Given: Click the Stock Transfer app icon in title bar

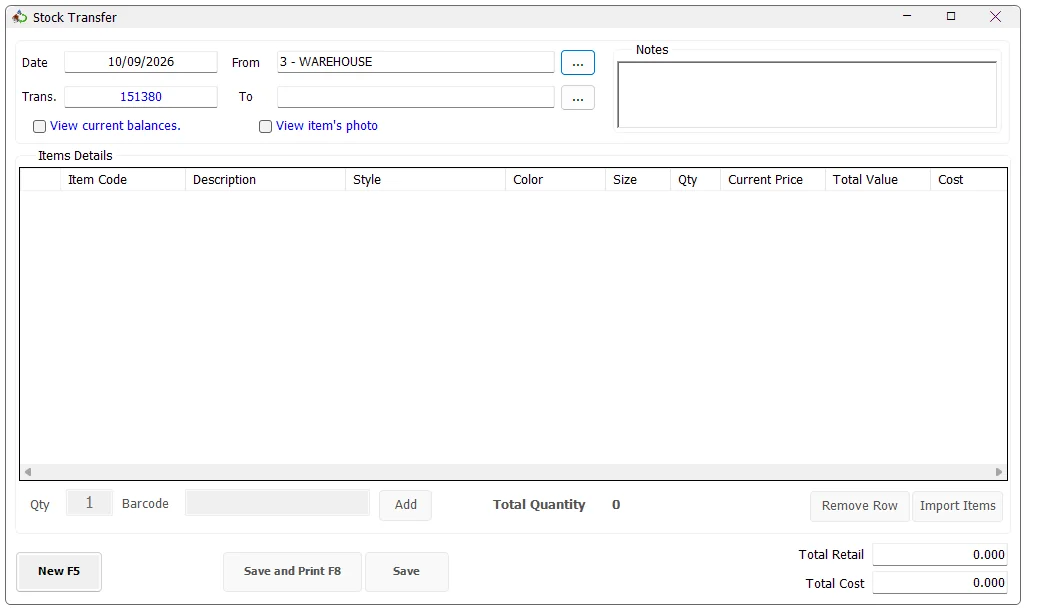Looking at the screenshot, I should [x=20, y=17].
